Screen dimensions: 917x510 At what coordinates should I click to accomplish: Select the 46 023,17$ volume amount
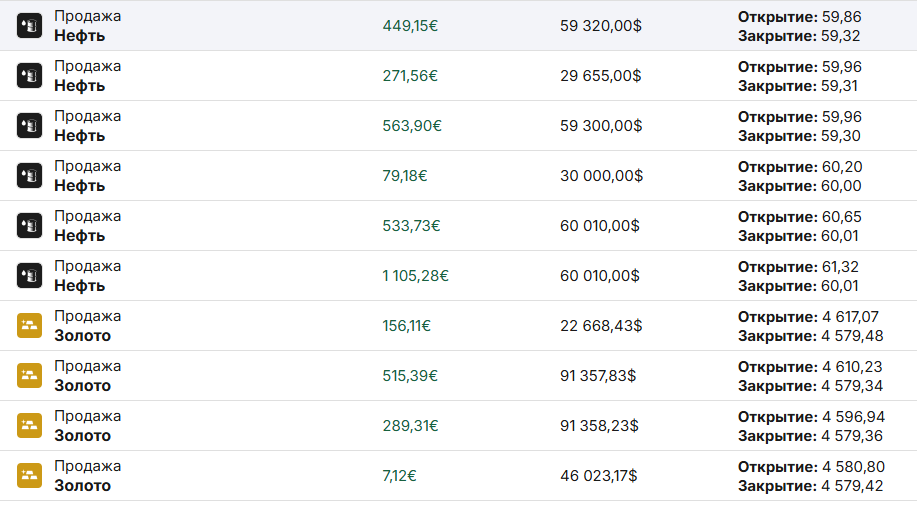[598, 476]
